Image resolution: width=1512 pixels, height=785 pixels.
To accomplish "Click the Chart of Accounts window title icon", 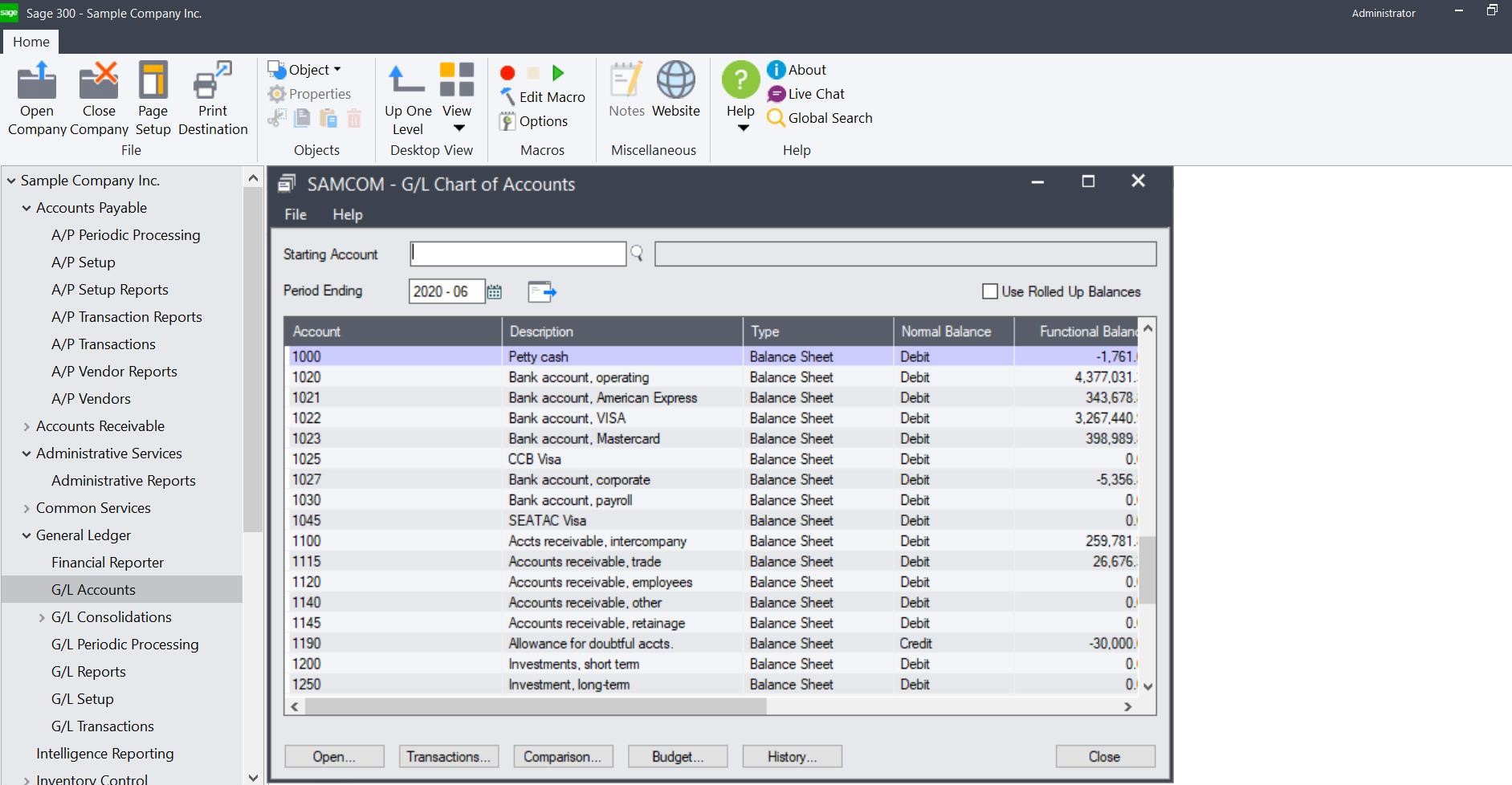I will coord(286,184).
